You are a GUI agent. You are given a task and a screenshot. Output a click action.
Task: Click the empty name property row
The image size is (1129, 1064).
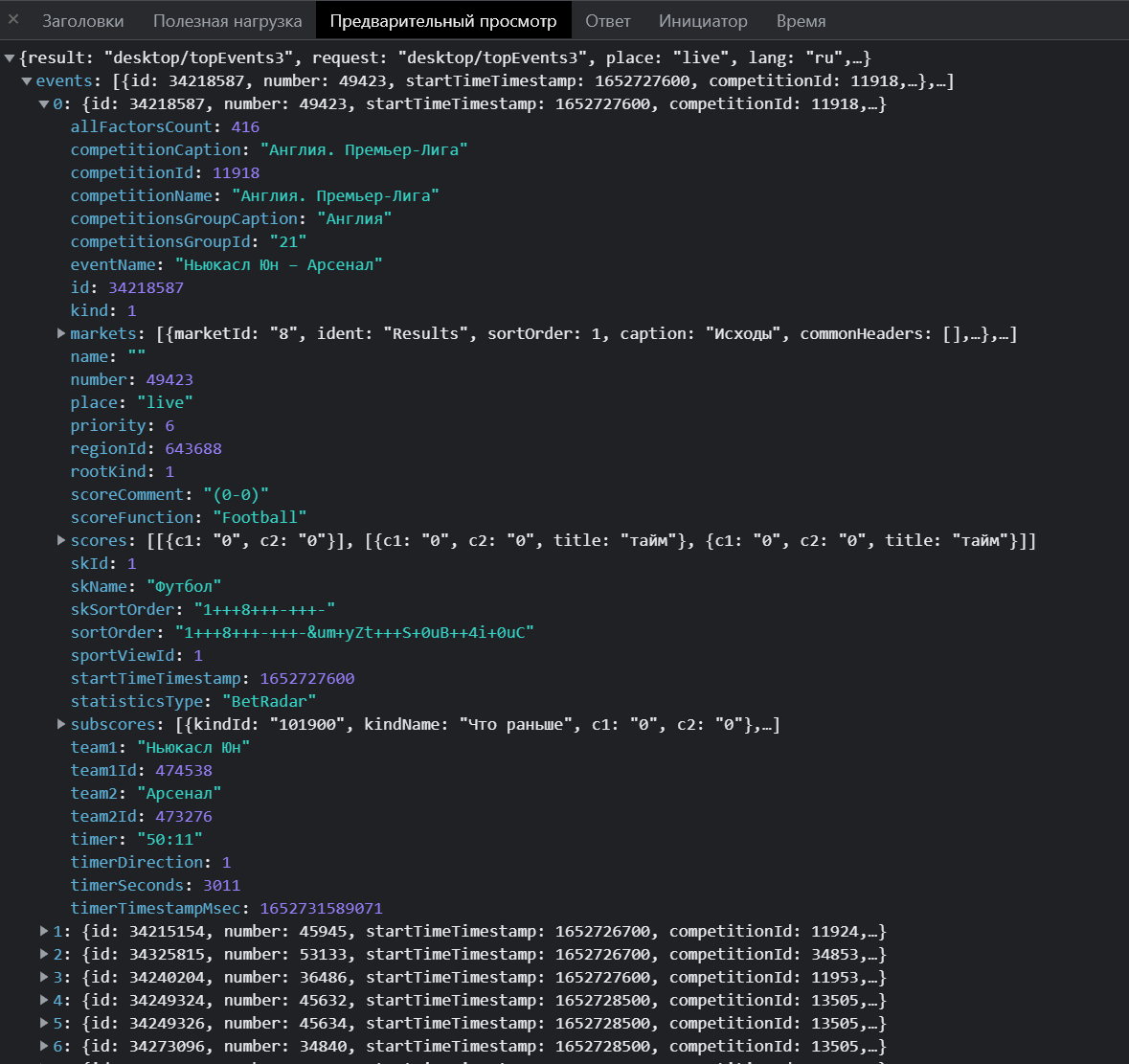(107, 357)
